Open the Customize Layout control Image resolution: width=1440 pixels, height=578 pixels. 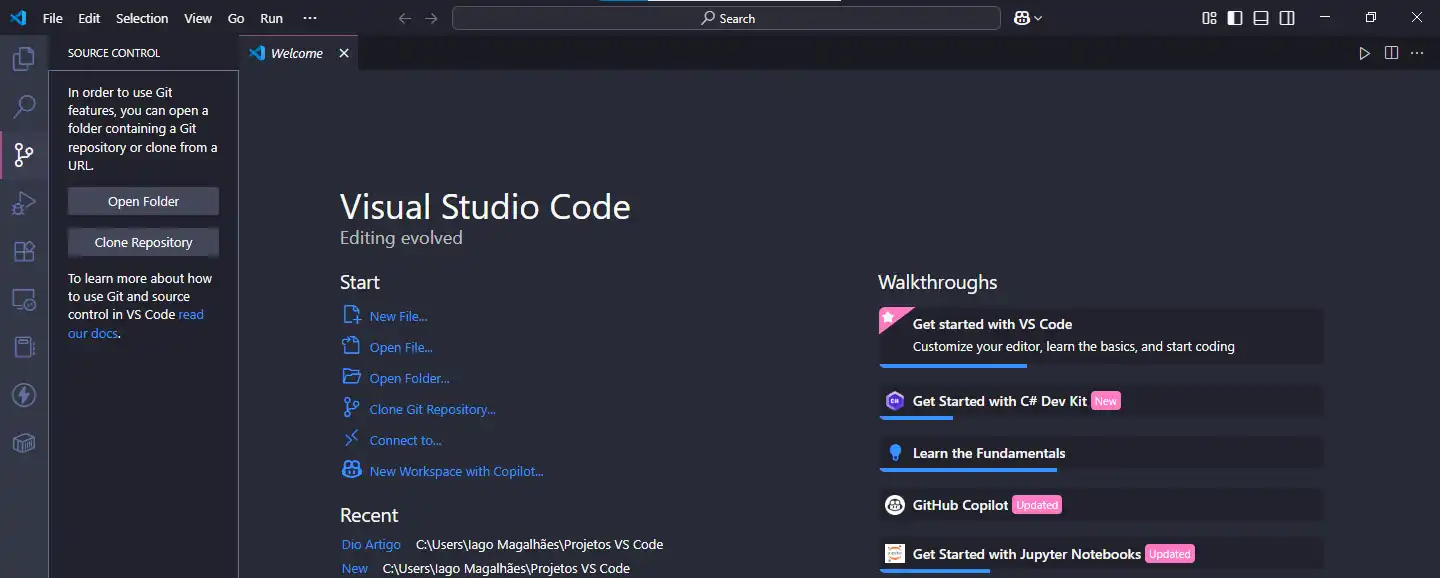click(x=1209, y=18)
